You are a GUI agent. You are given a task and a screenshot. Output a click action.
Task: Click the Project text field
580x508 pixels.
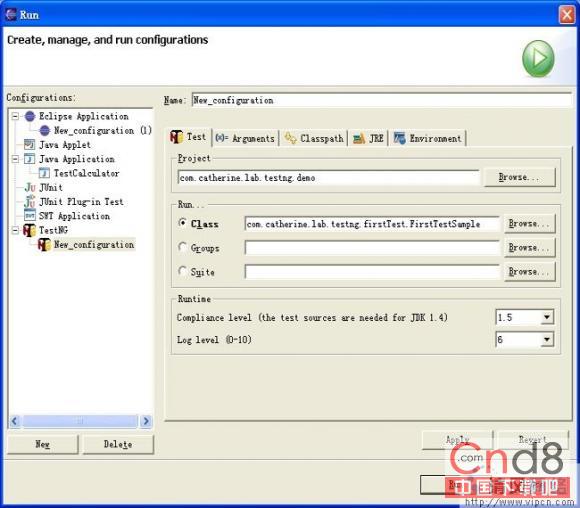pyautogui.click(x=328, y=178)
